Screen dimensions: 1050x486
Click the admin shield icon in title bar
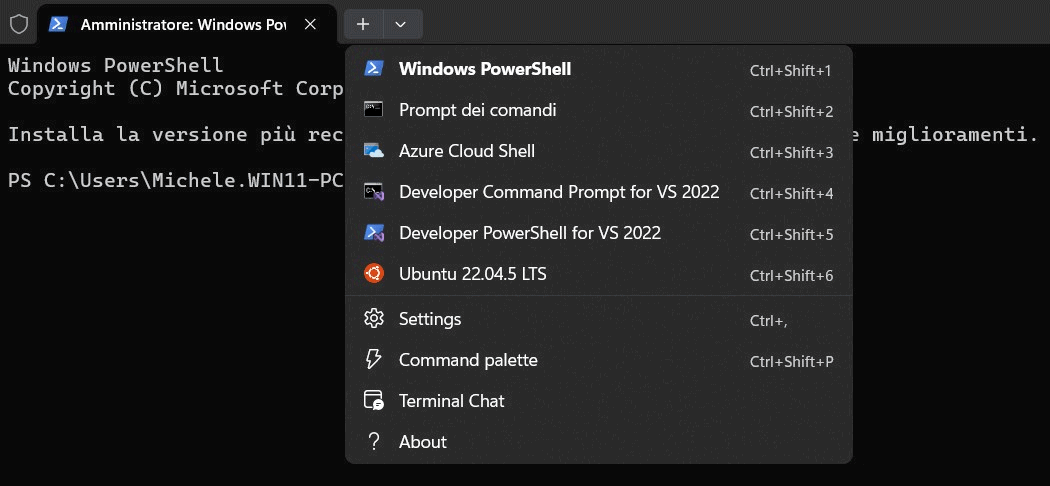(19, 24)
